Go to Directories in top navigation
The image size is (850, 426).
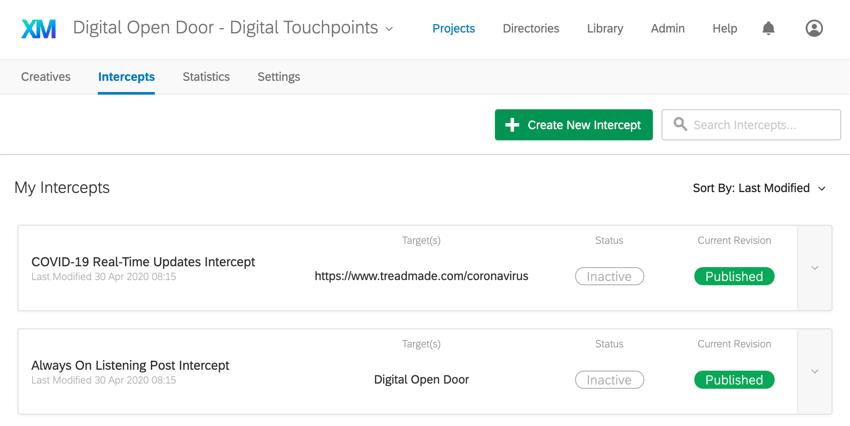531,28
